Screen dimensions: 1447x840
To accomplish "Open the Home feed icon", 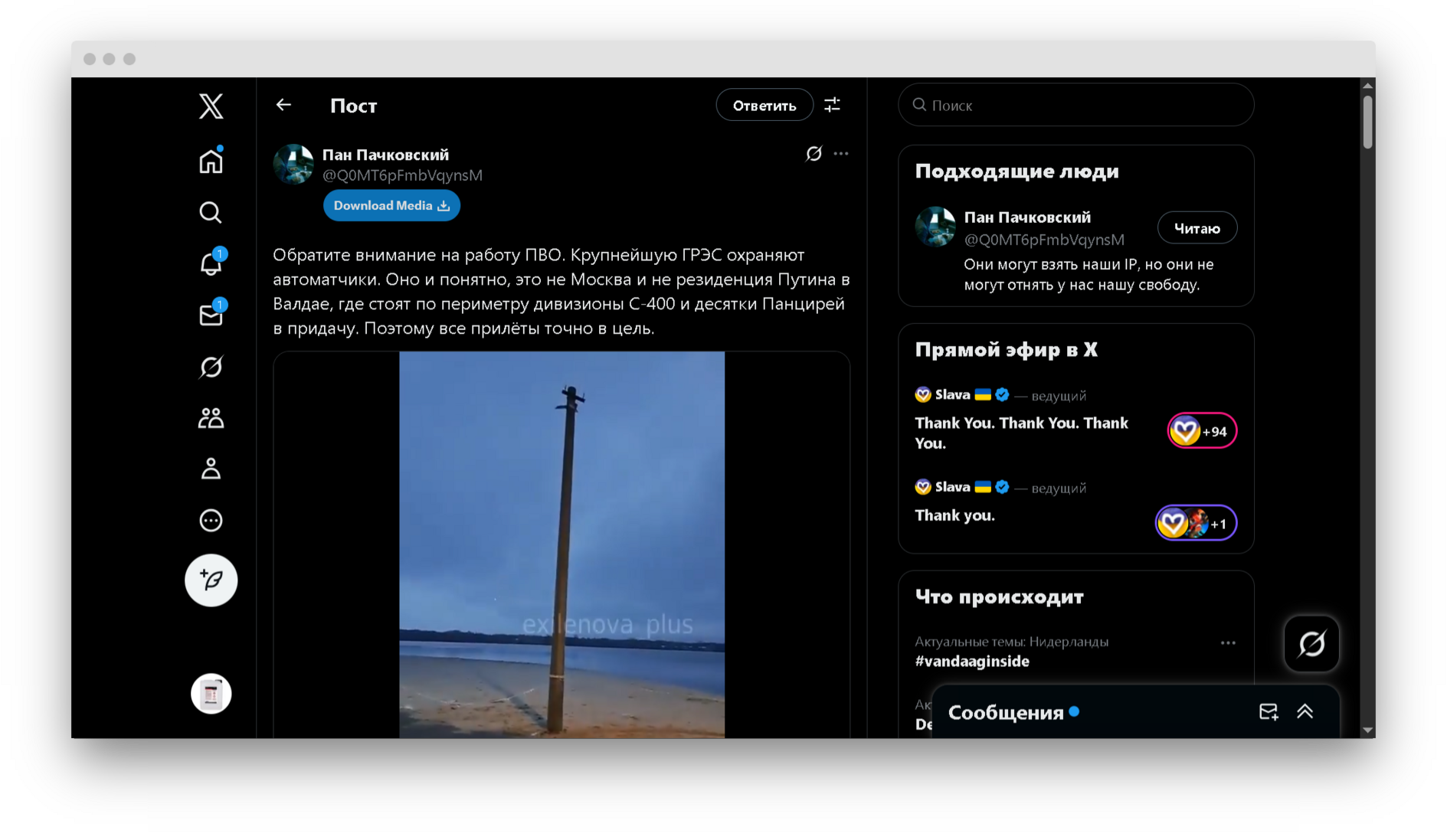I will click(x=211, y=162).
